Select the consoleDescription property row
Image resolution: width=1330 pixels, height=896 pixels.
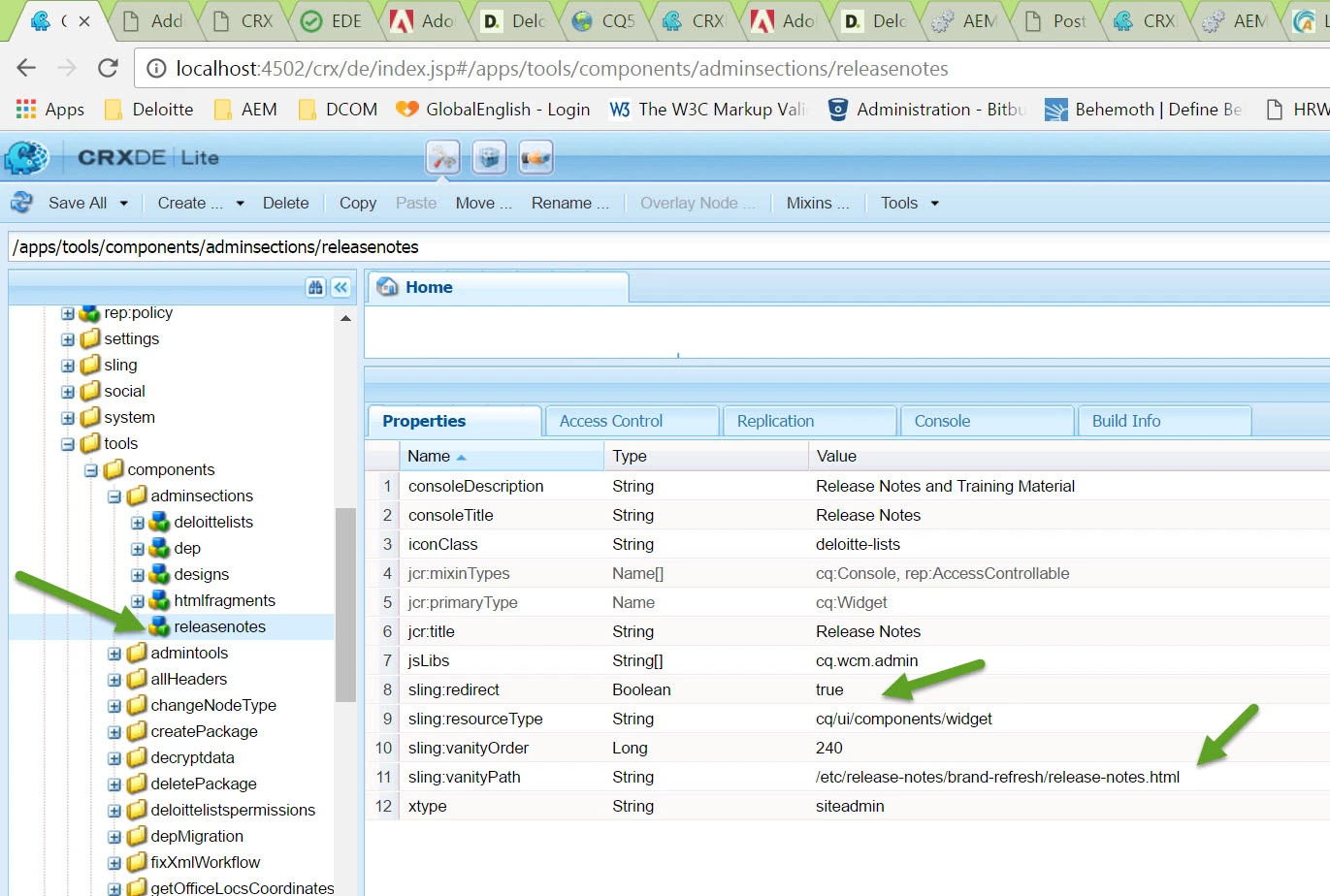847,486
